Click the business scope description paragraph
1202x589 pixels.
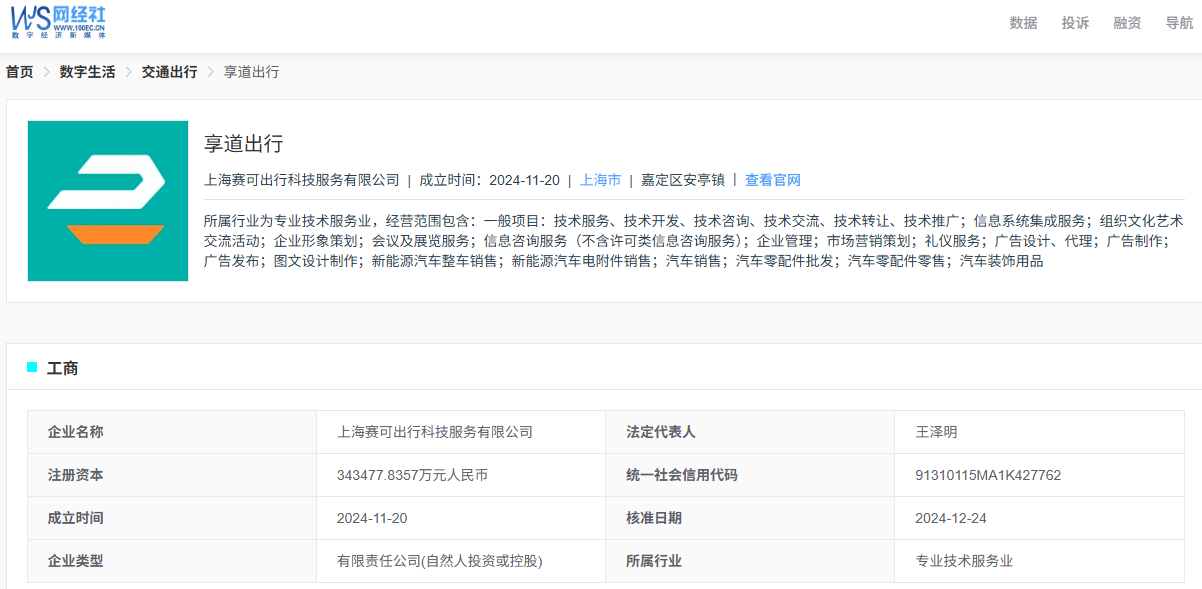click(x=694, y=241)
